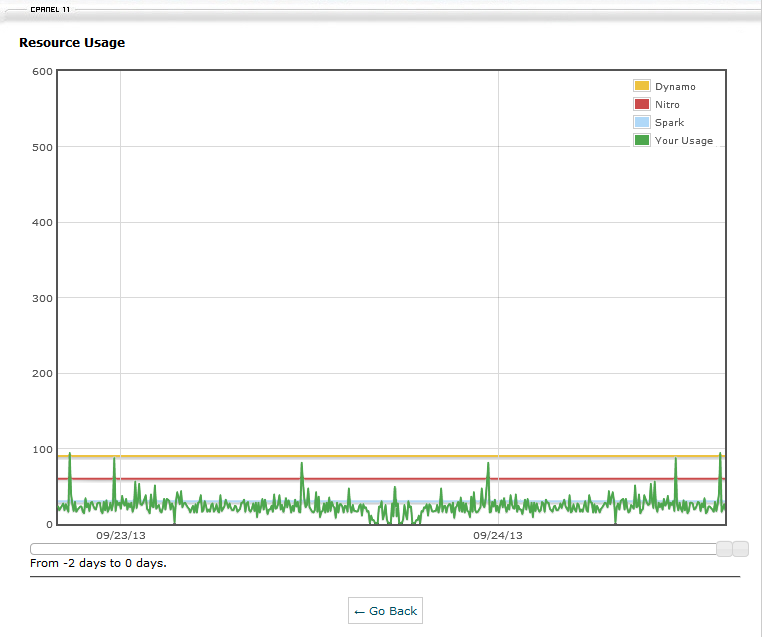Click the 09/23/13 date label on x-axis
The height and width of the screenshot is (637, 762).
pyautogui.click(x=120, y=535)
